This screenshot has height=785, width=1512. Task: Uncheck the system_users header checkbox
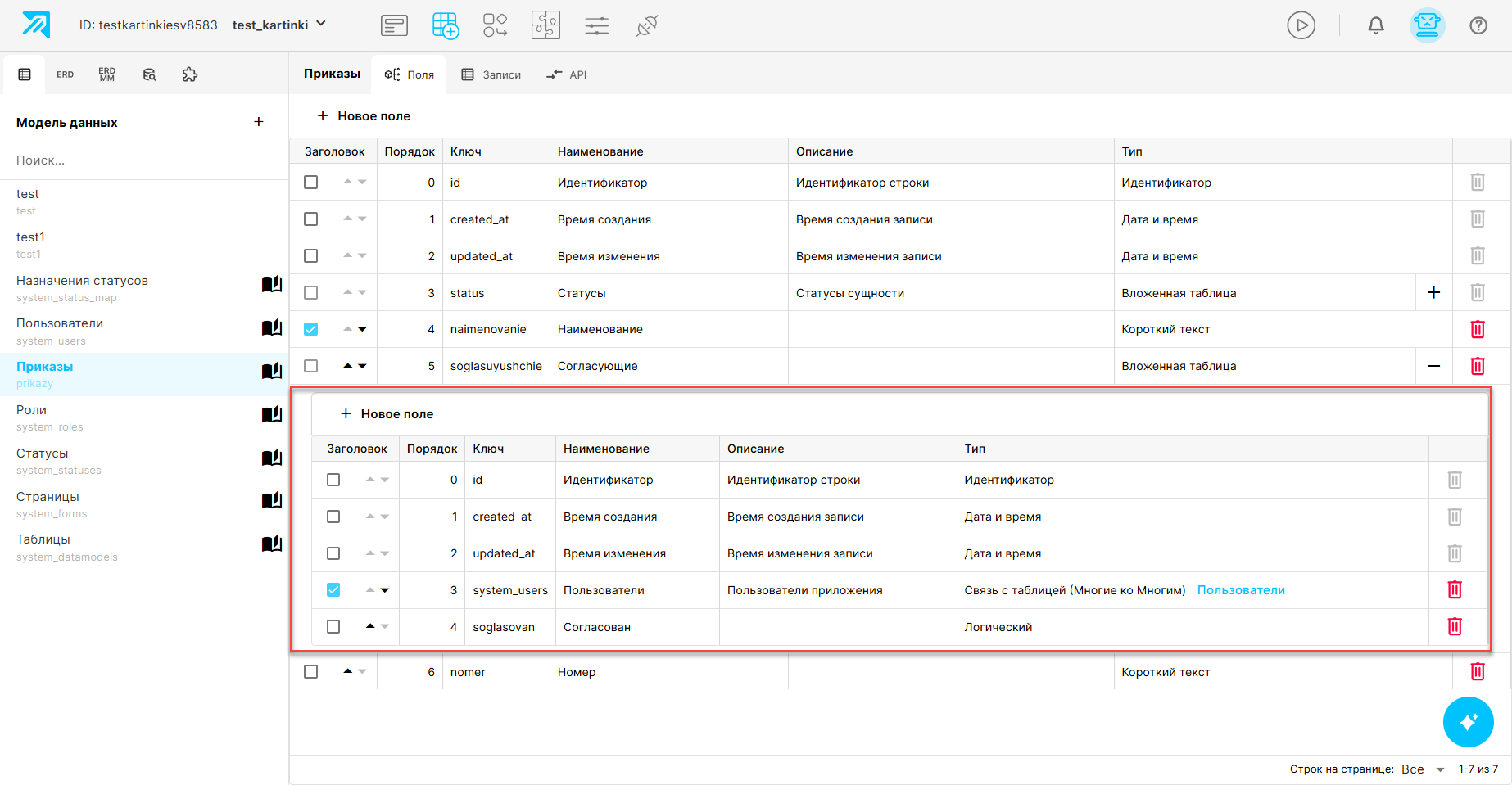tap(333, 589)
